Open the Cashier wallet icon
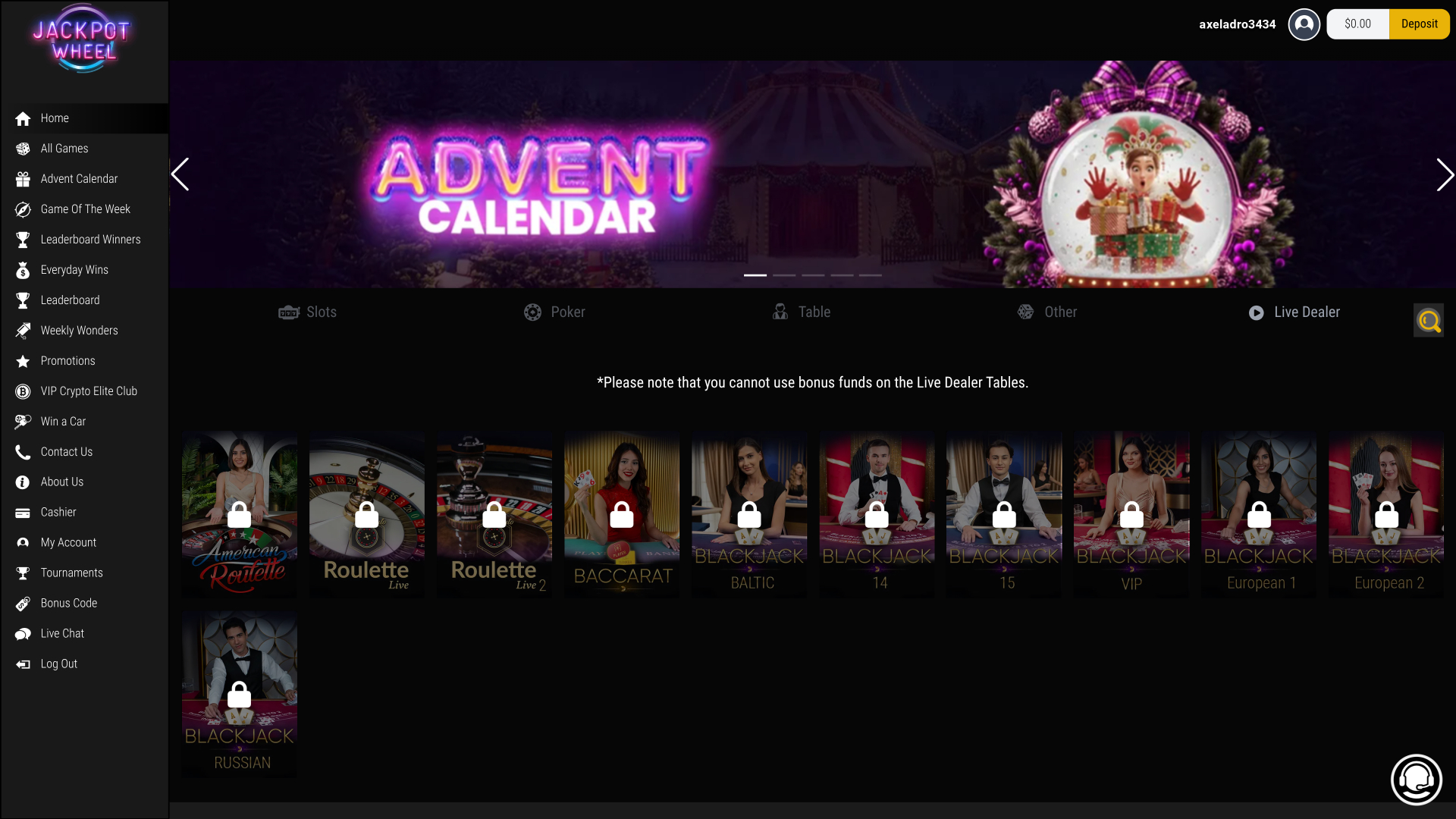 [x=23, y=513]
